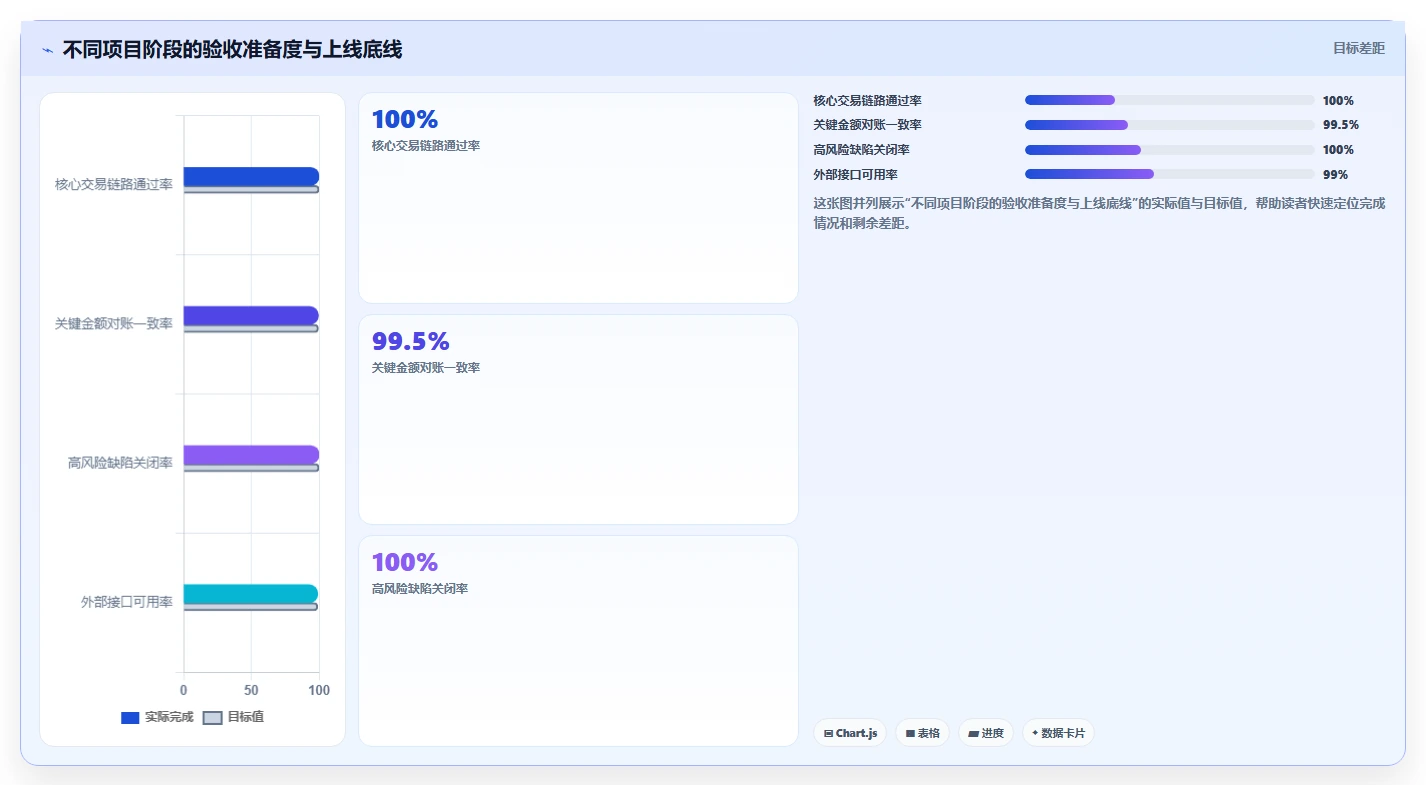The image size is (1426, 785).
Task: Click the title 不同项目阶段的验收准备度与上线底线
Action: [x=232, y=50]
